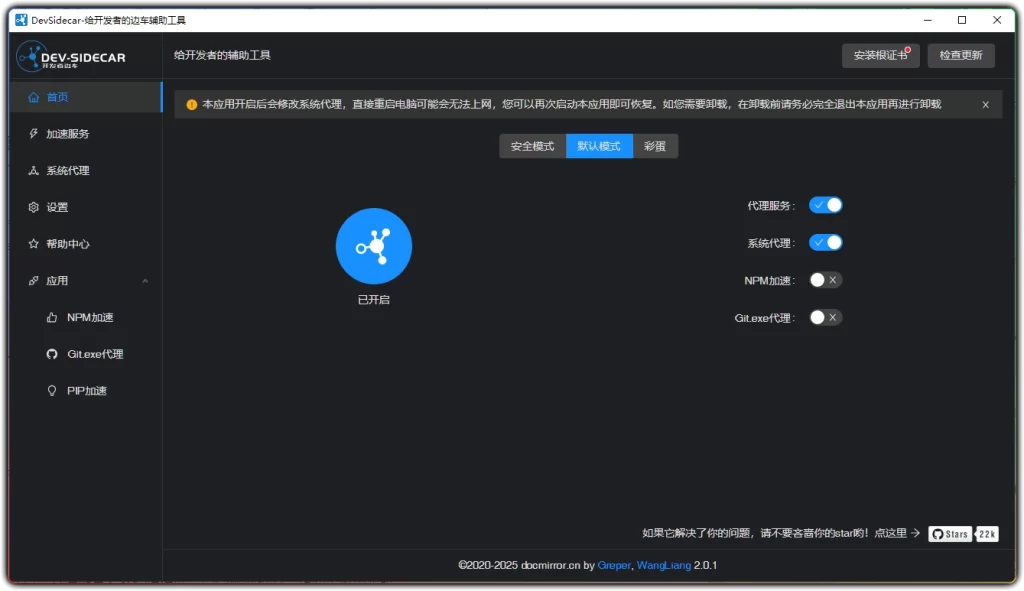Screen dimensions: 1024x591
Task: Open the 彩蛋 tab
Action: click(x=656, y=145)
